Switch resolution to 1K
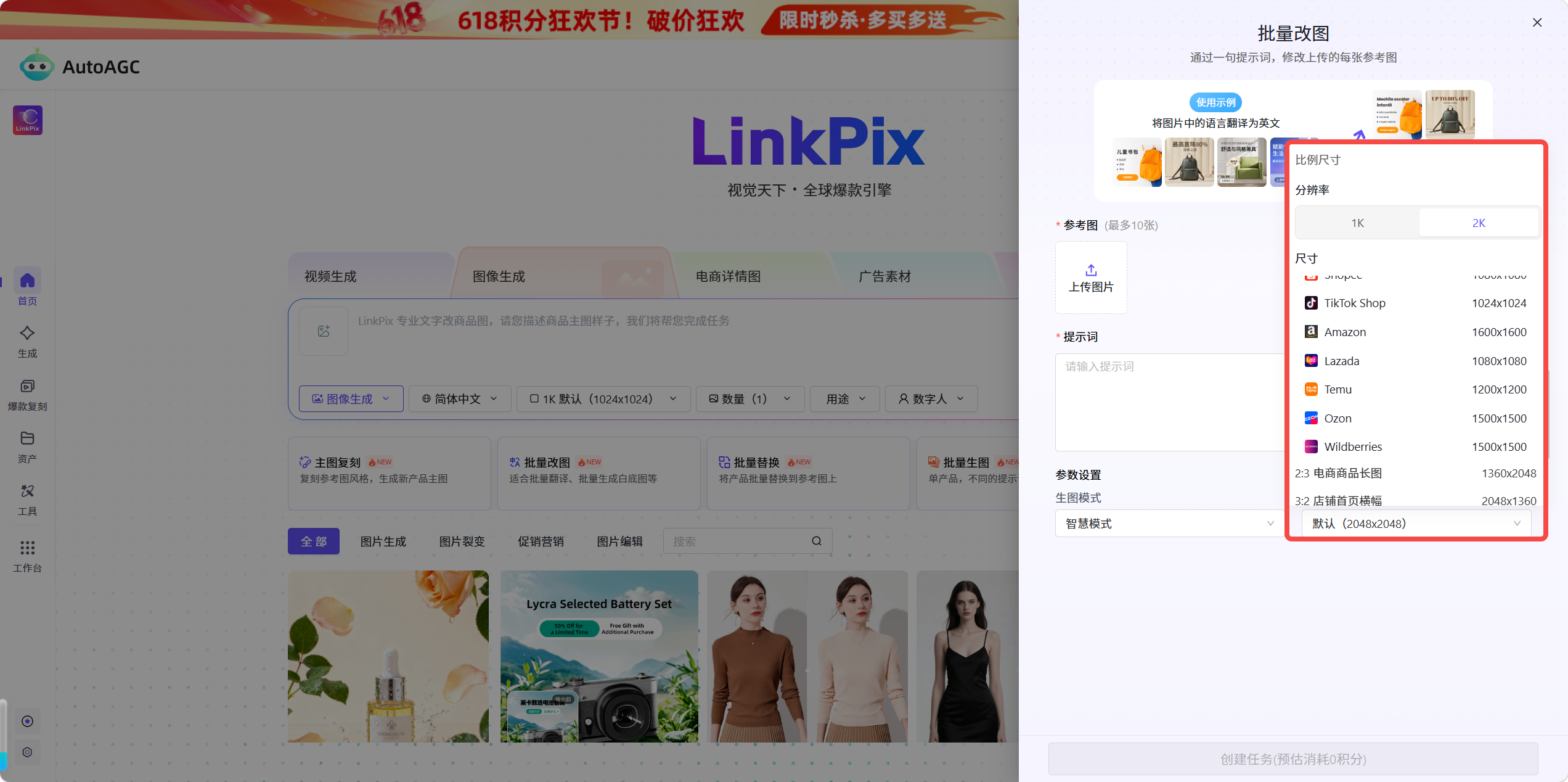This screenshot has height=782, width=1568. [1357, 223]
